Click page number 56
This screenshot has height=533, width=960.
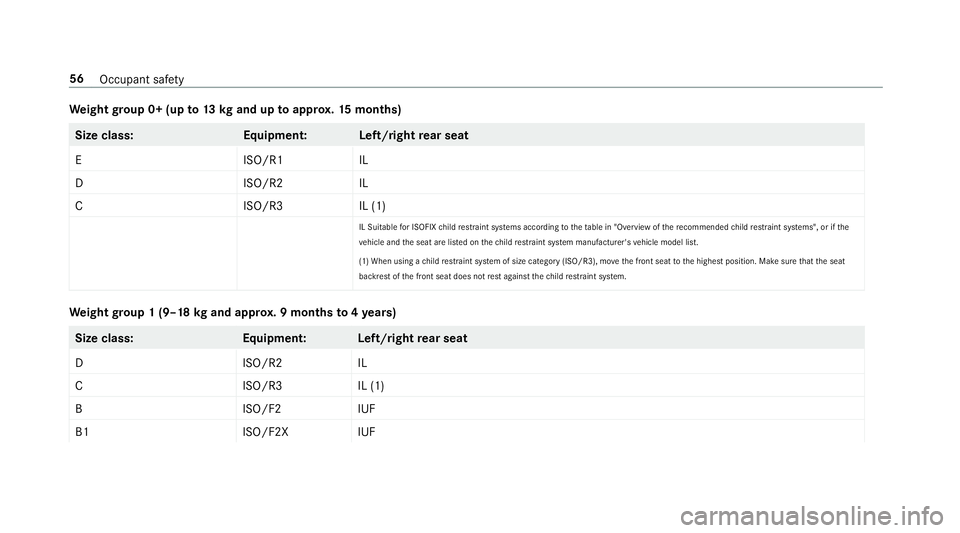pos(77,79)
